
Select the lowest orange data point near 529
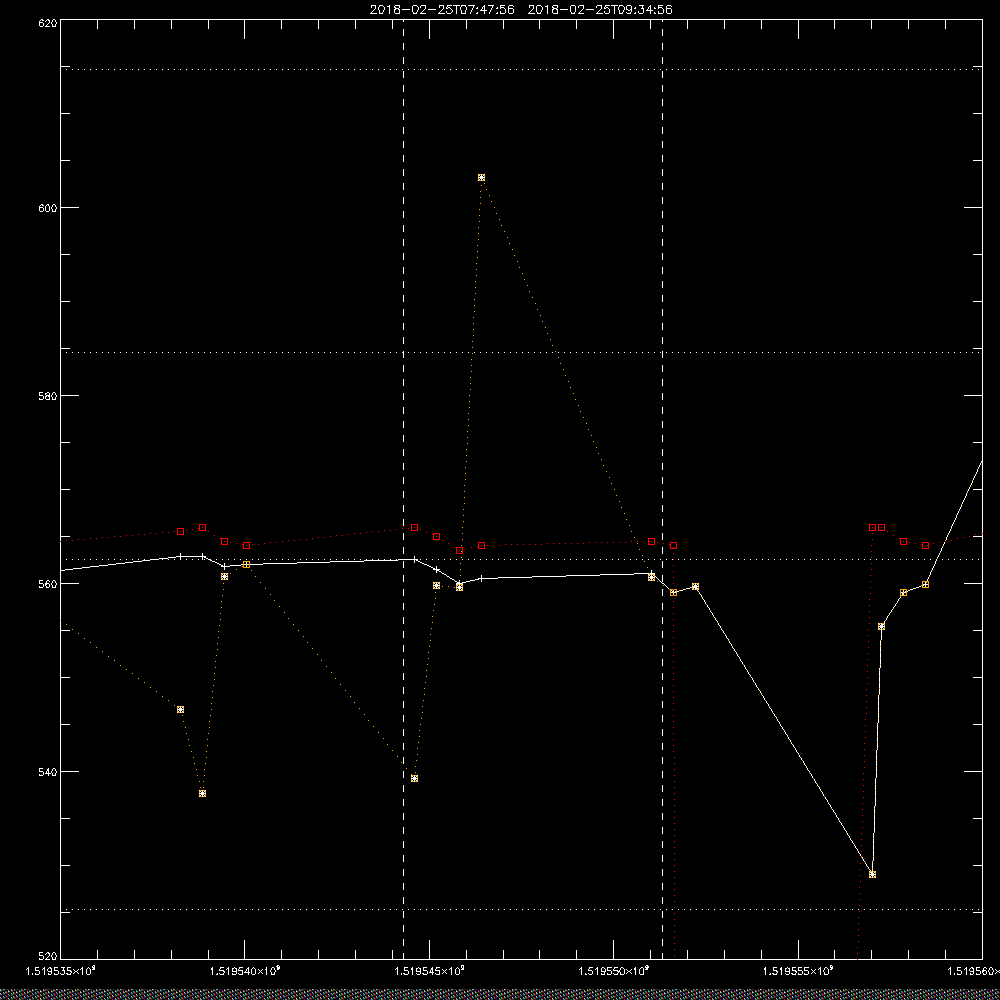(872, 874)
